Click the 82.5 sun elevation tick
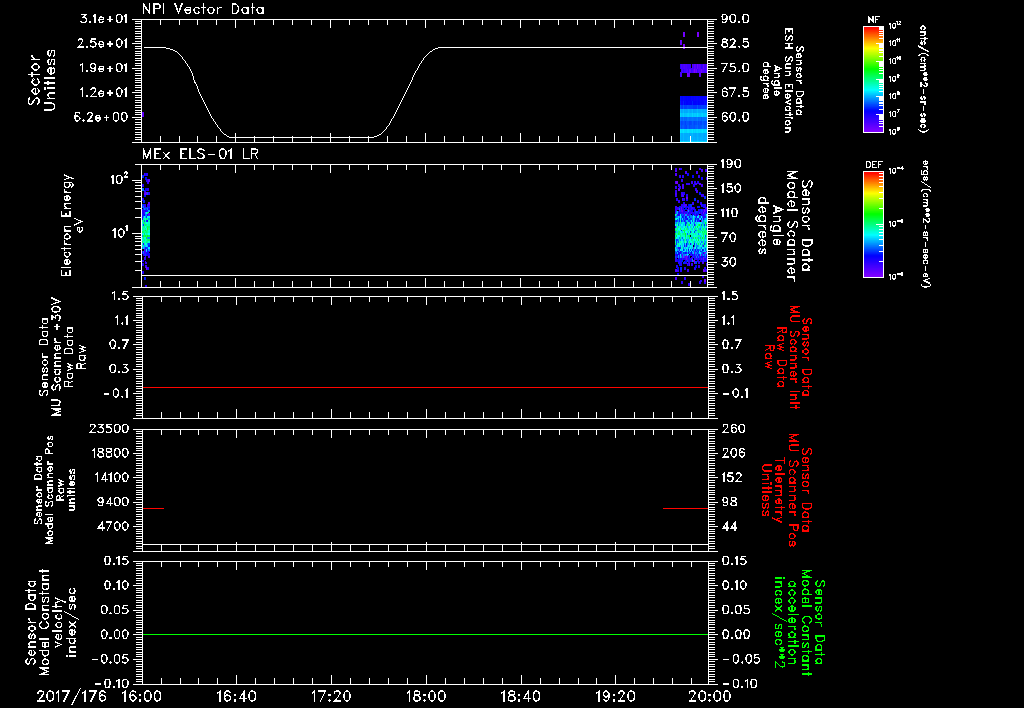Image resolution: width=1024 pixels, height=708 pixels. click(x=735, y=43)
